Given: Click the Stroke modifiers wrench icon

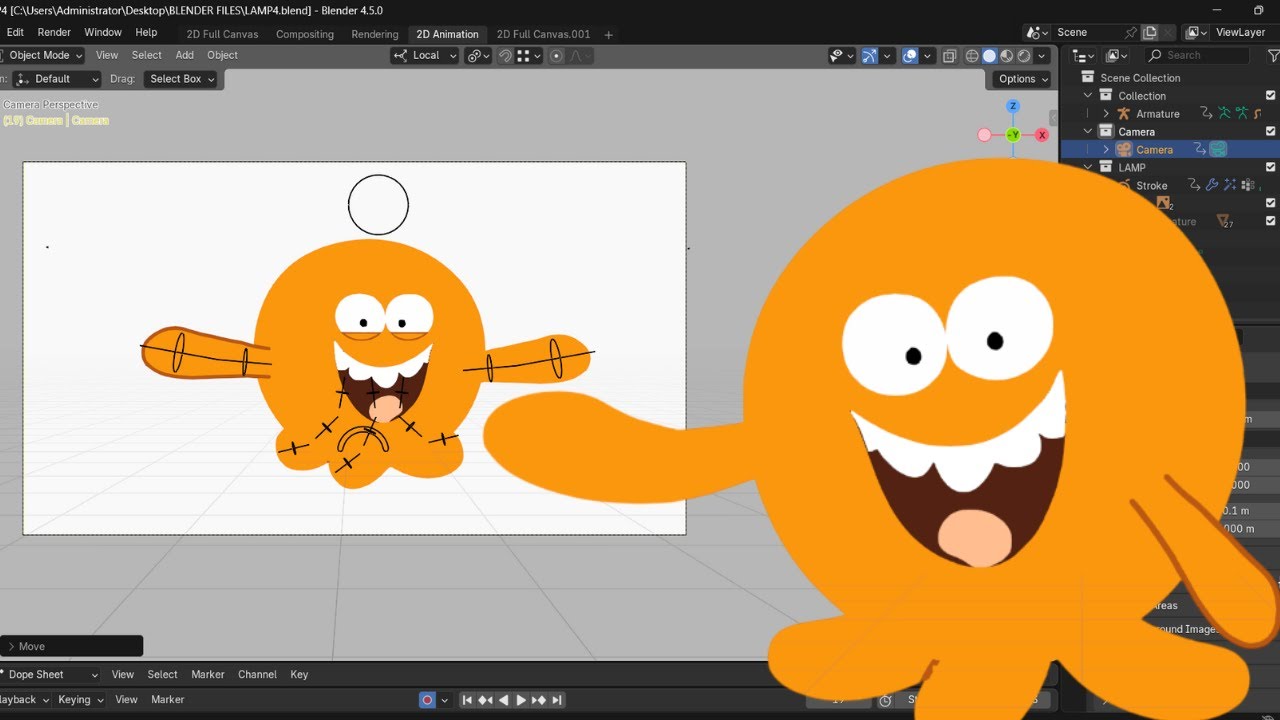Looking at the screenshot, I should [x=1212, y=185].
